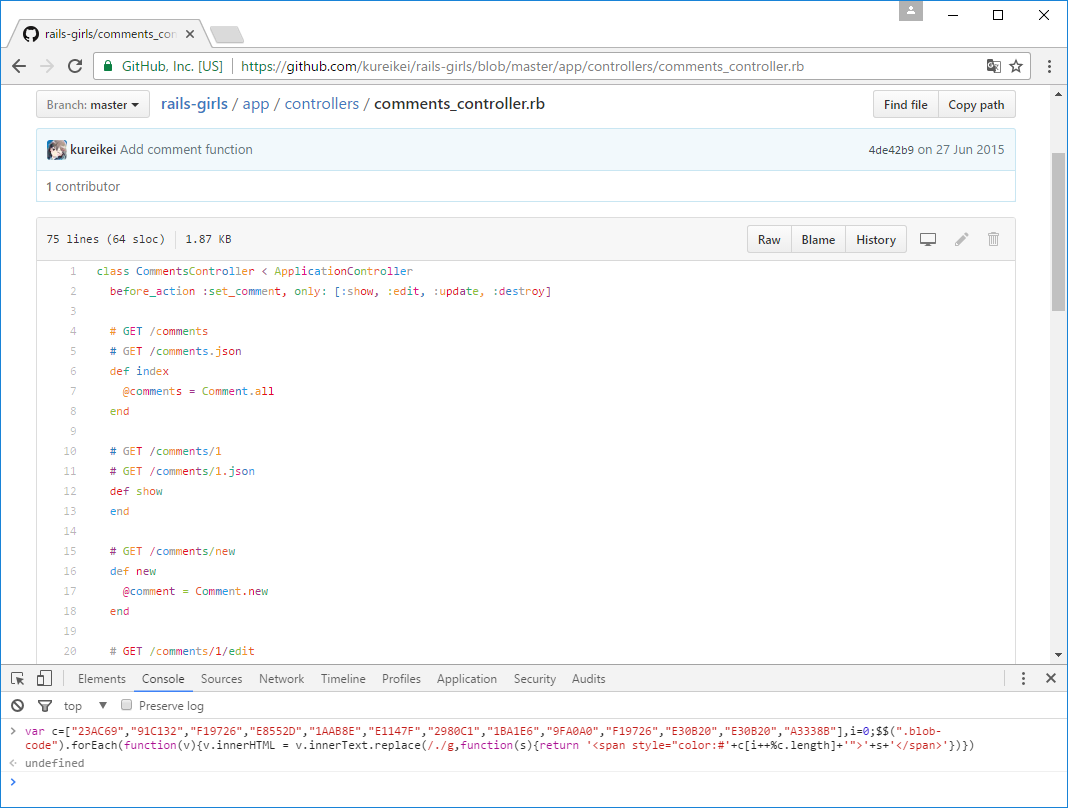Open file in desktop monitor icon
Image resolution: width=1068 pixels, height=808 pixels.
tap(928, 240)
